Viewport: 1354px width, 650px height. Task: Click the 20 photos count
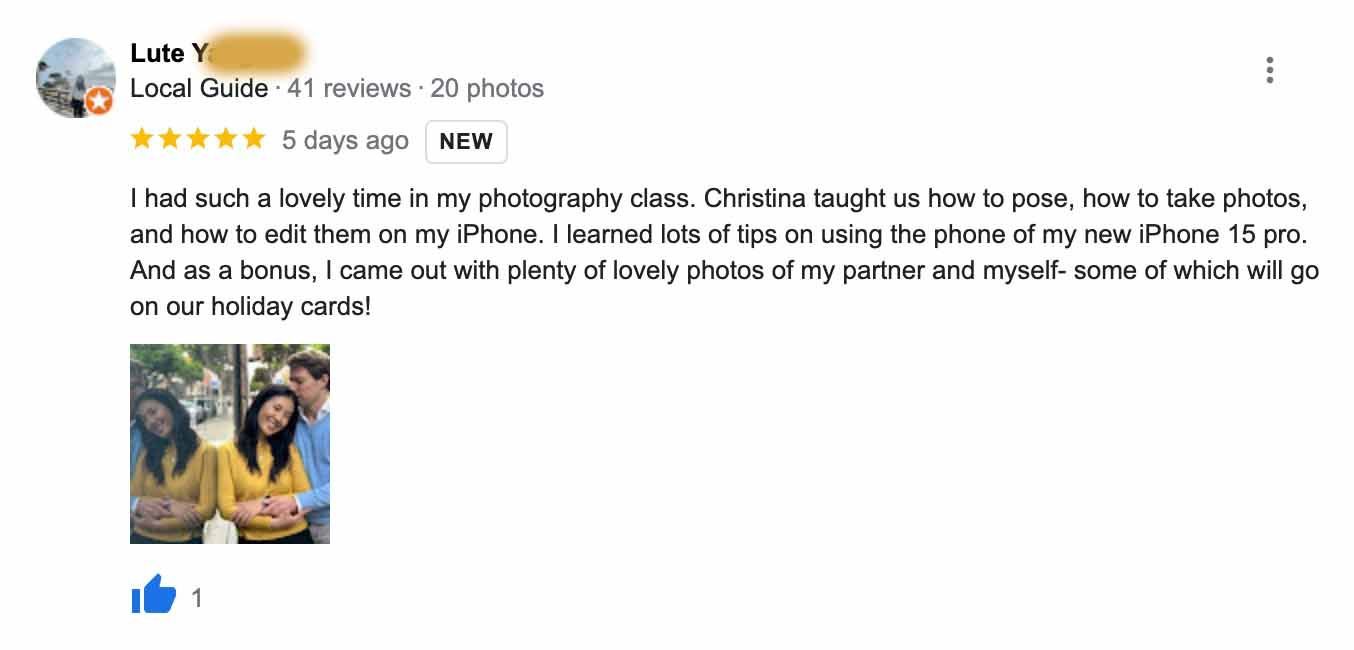coord(487,89)
